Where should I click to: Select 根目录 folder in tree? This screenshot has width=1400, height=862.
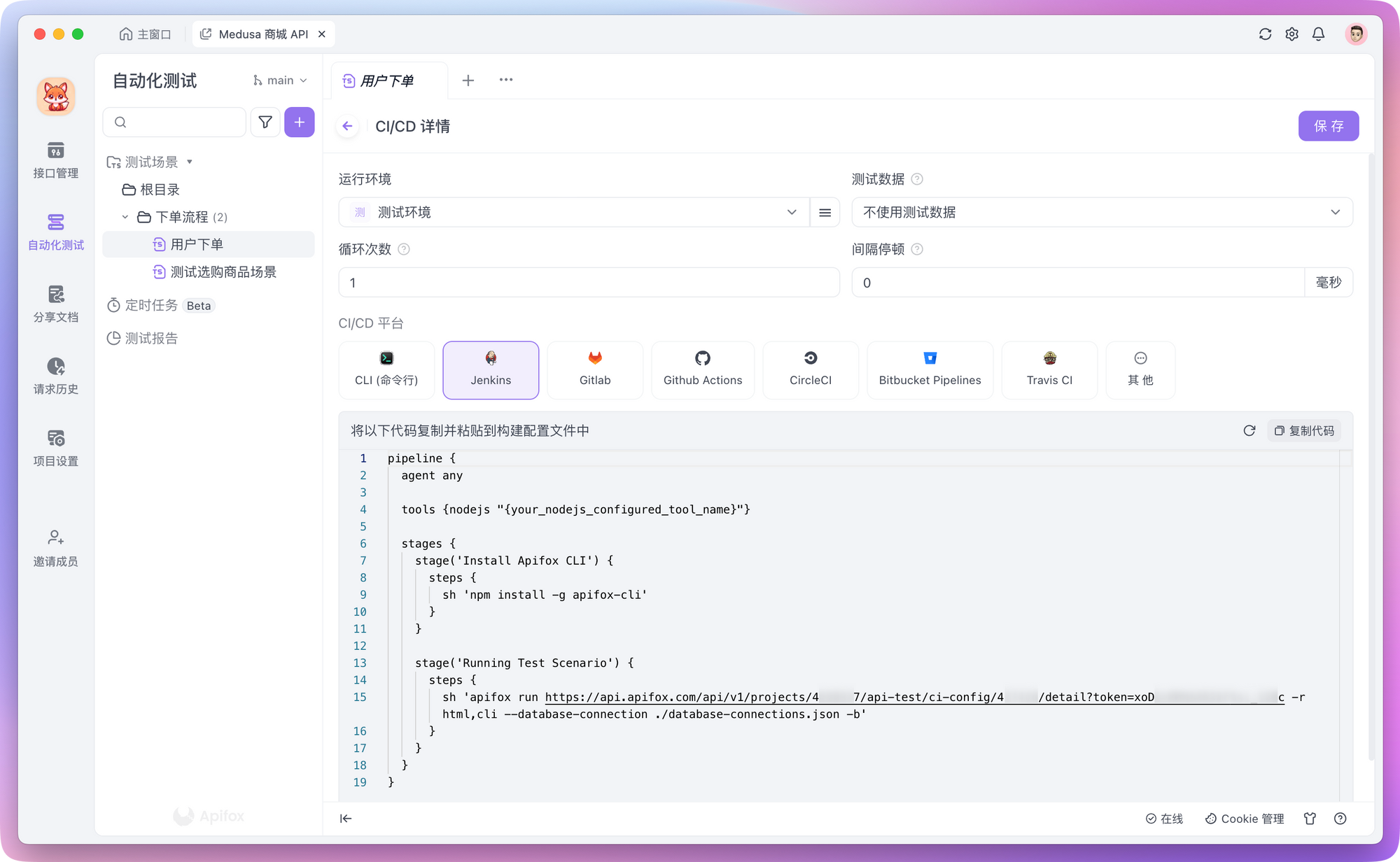(x=151, y=190)
